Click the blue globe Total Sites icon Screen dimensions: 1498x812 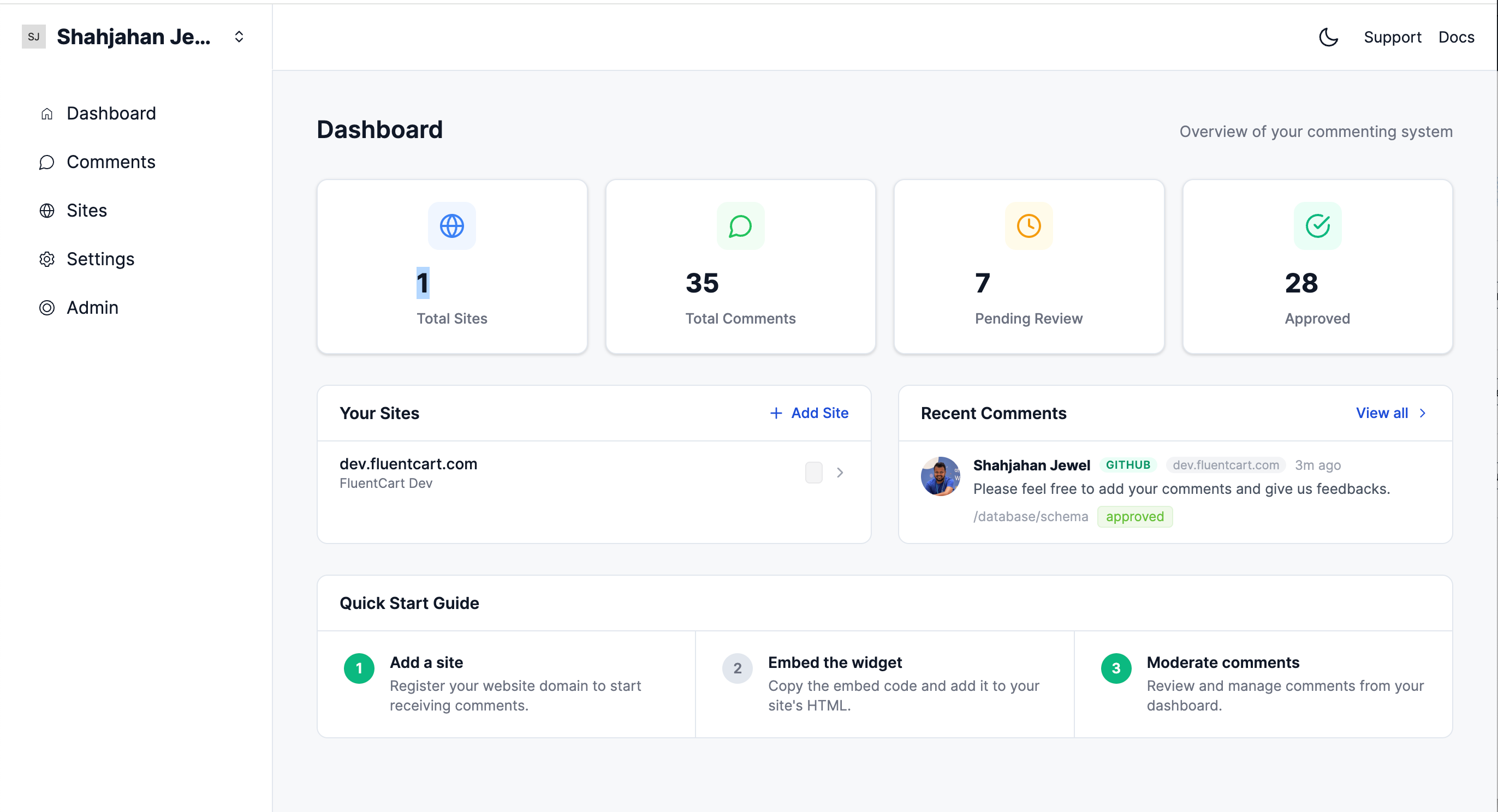(x=452, y=226)
